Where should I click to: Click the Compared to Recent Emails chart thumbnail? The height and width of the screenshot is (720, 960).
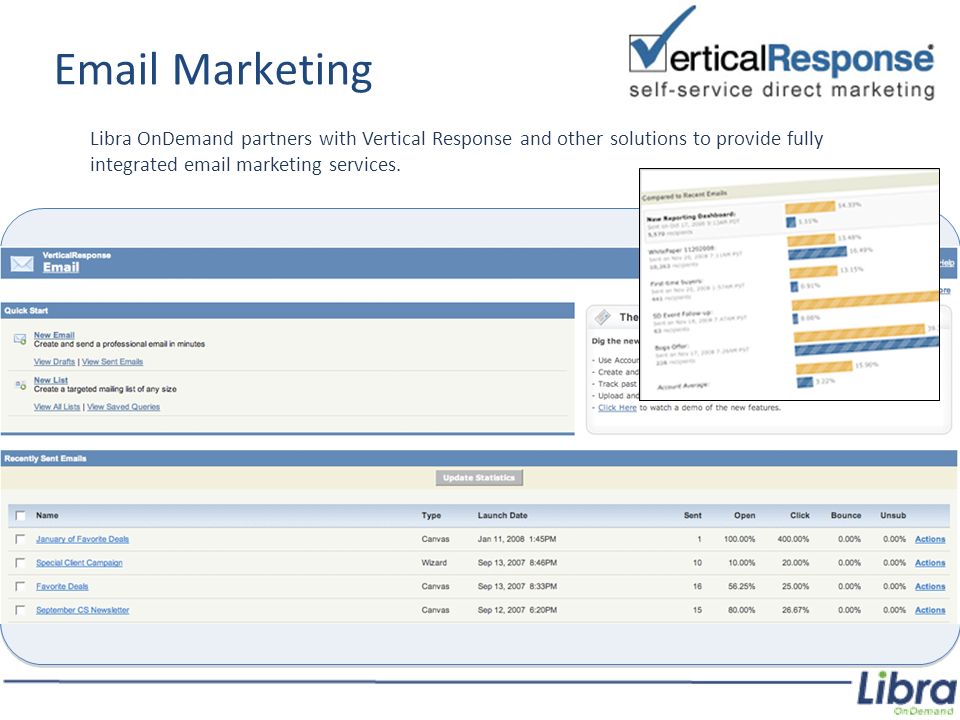point(789,285)
